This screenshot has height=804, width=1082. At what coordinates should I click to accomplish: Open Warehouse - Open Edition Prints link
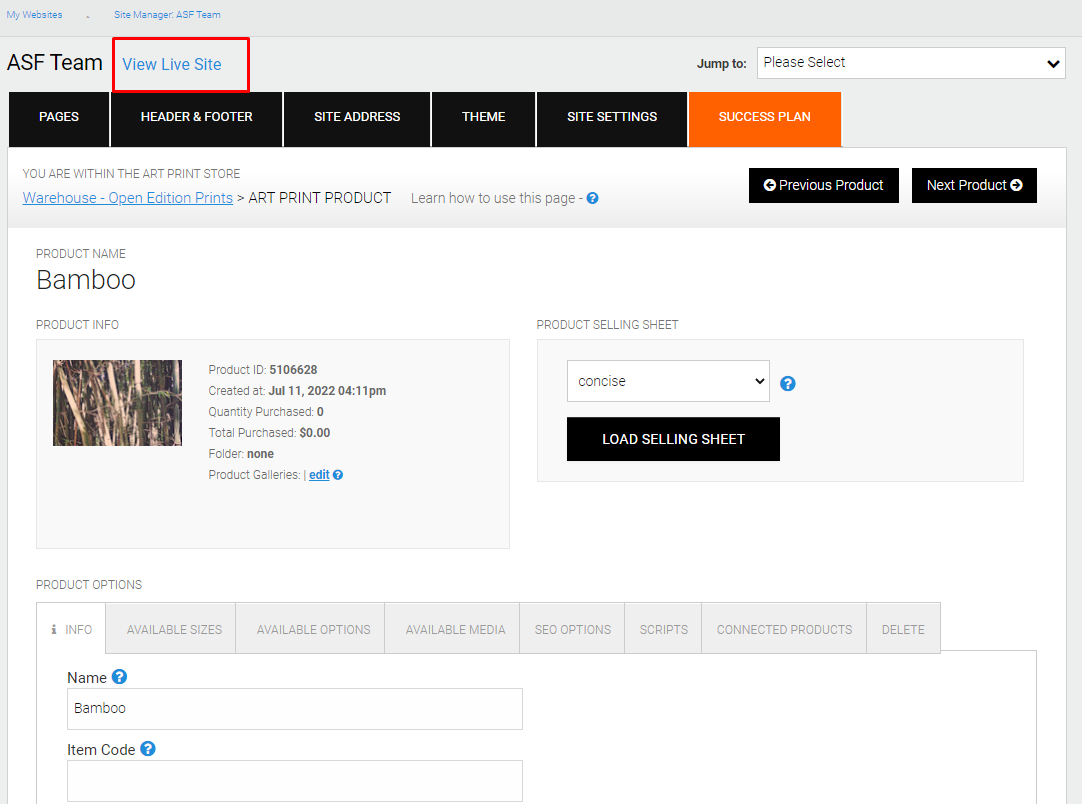[x=128, y=198]
